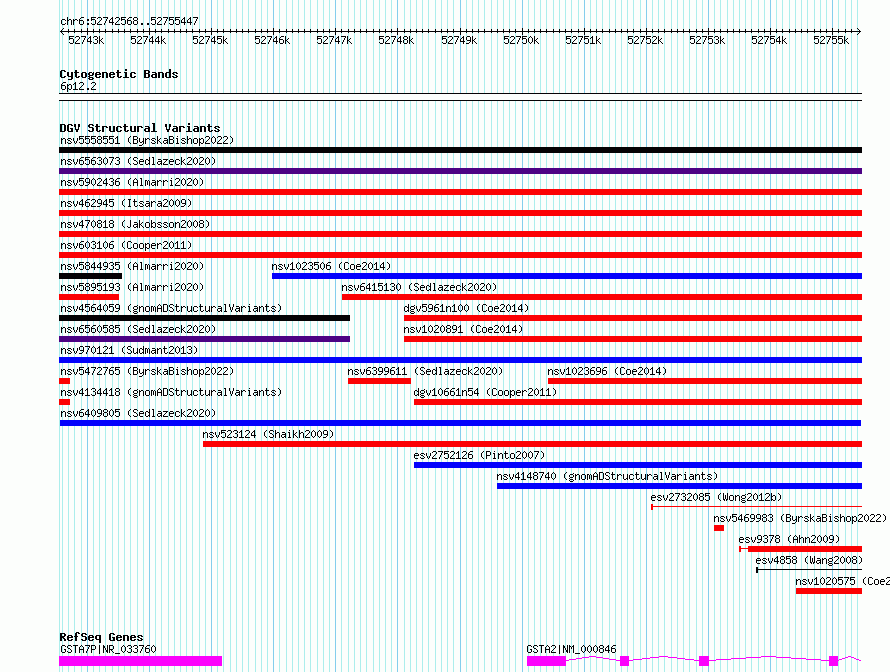
Task: Click the esv2752126 (Pinto2007) blue bar
Action: (637, 465)
